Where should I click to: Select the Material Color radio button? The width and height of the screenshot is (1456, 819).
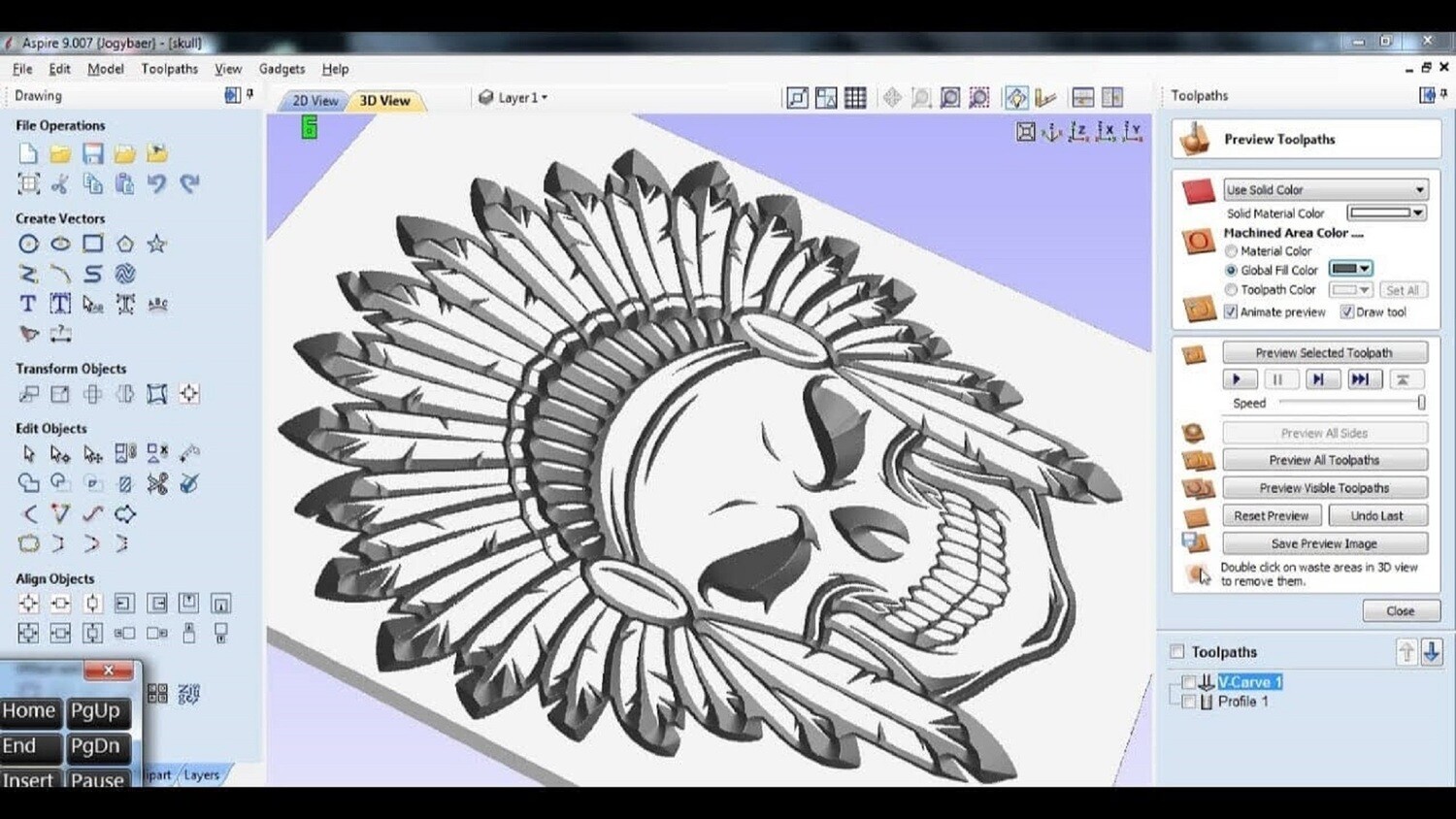click(x=1231, y=251)
